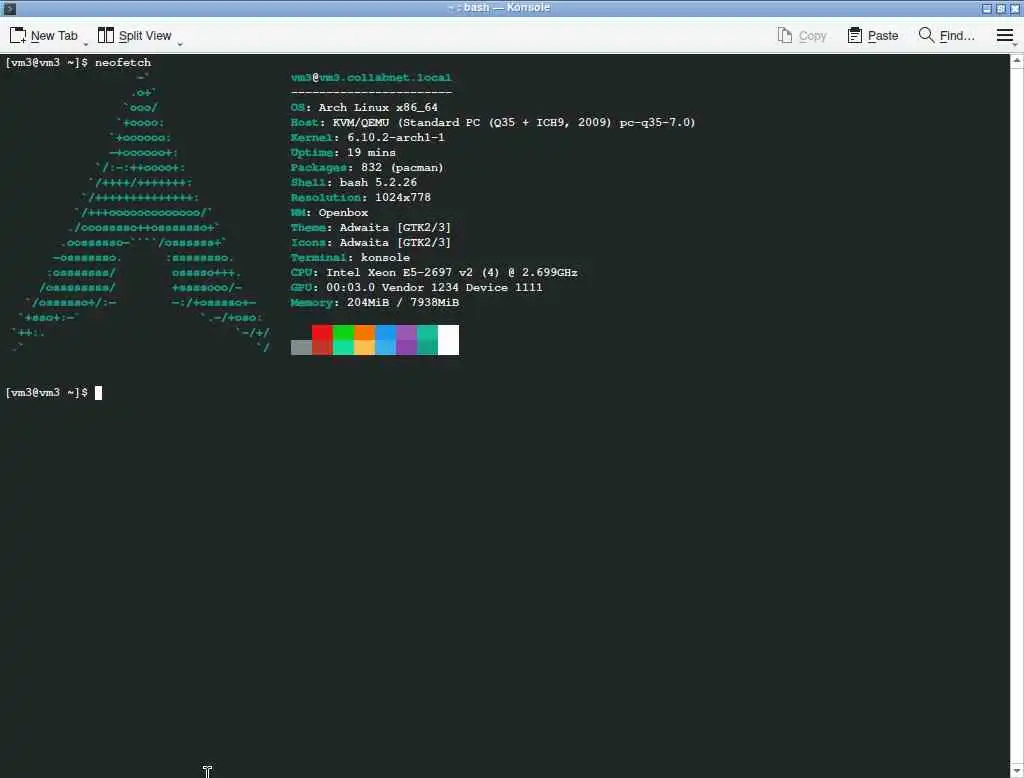1024x778 pixels.
Task: Close the Konsole window
Action: 1015,8
